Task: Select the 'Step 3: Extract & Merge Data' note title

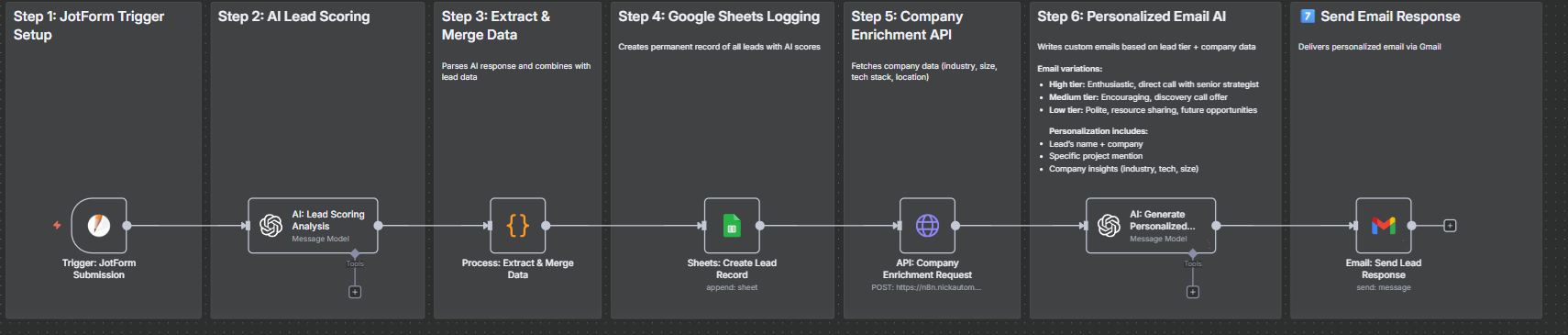Action: (x=496, y=26)
